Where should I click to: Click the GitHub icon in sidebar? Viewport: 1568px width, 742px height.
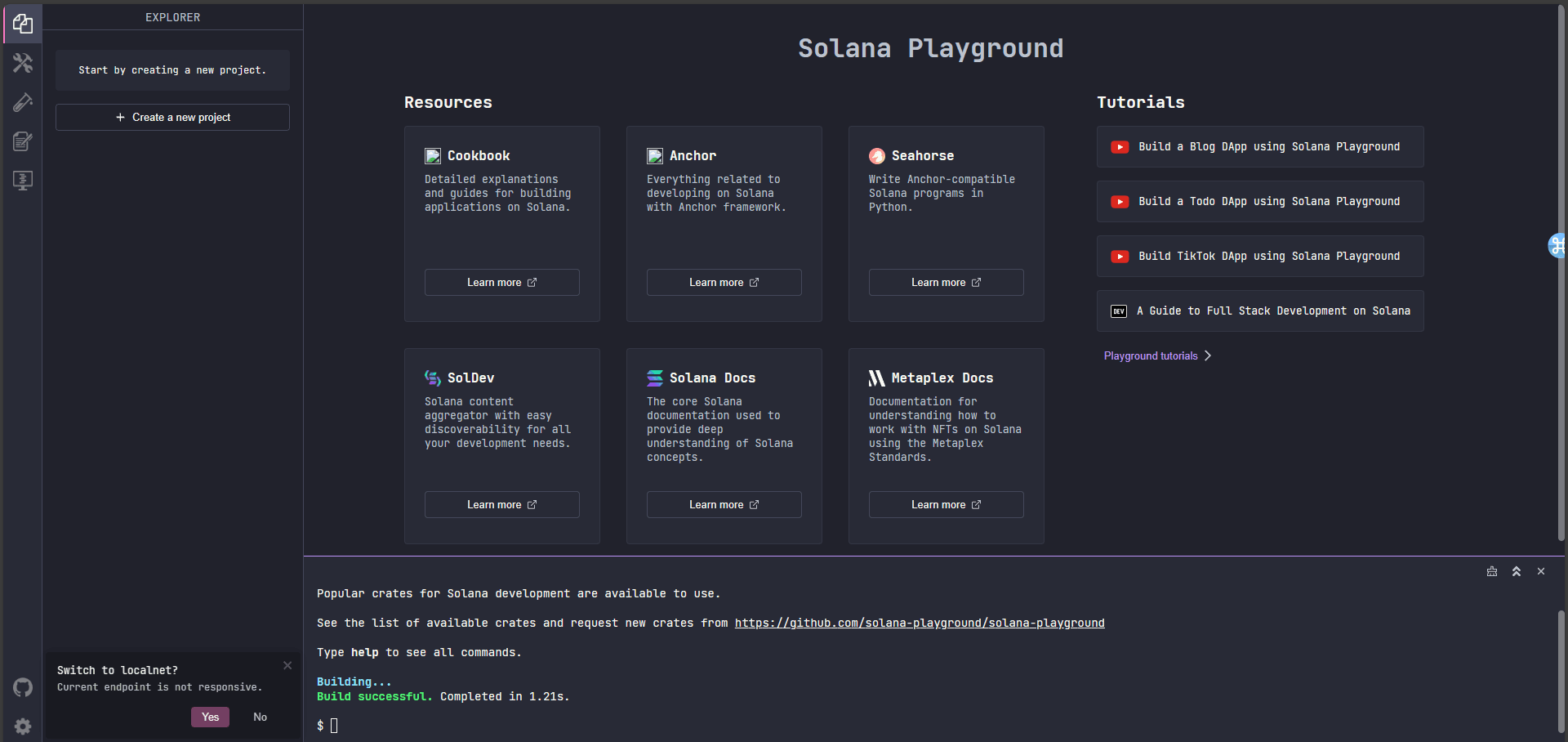click(x=23, y=687)
